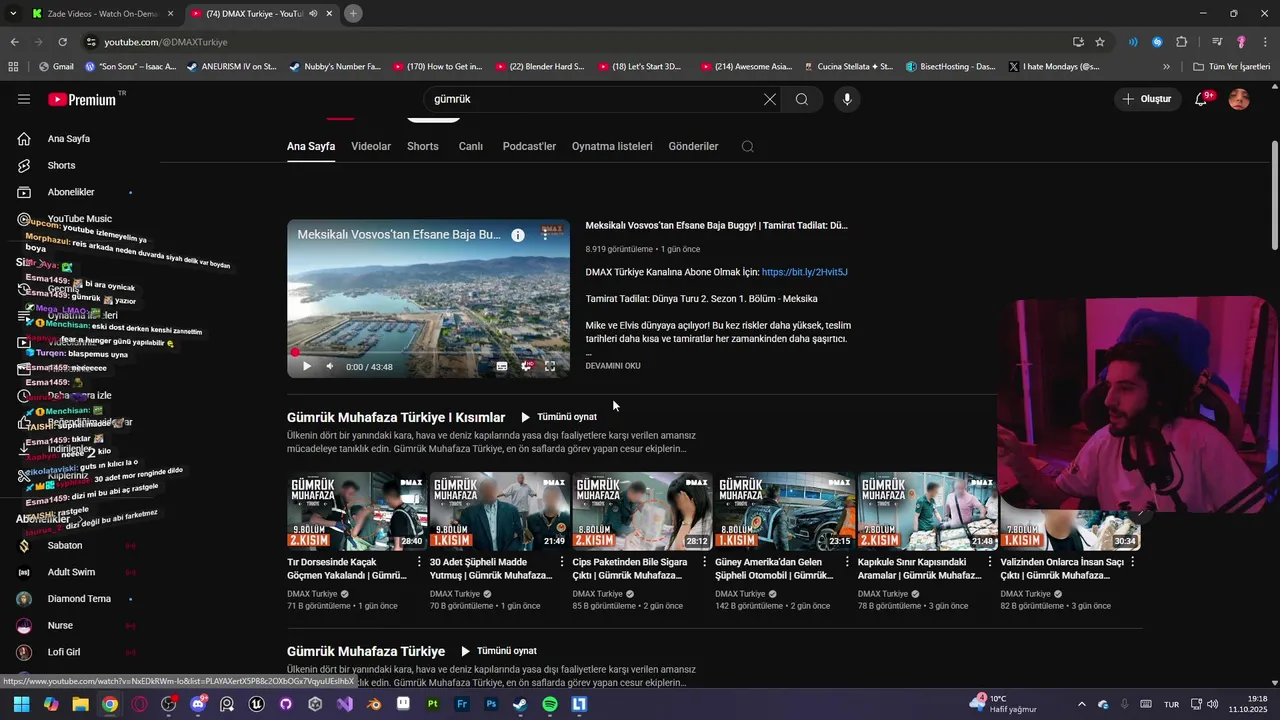The height and width of the screenshot is (720, 1280).
Task: Expand description with DEVAMINI OKU
Action: (613, 366)
